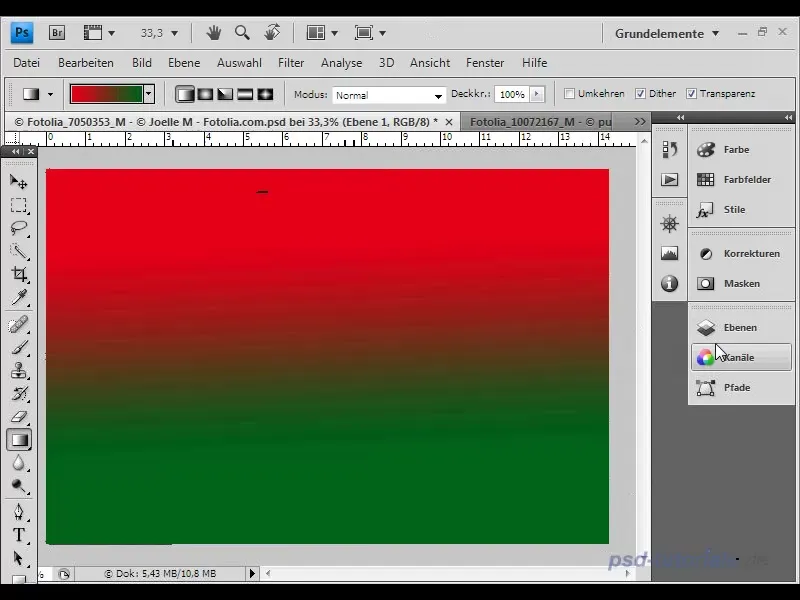Select the Rectangular Marquee tool

tap(18, 205)
